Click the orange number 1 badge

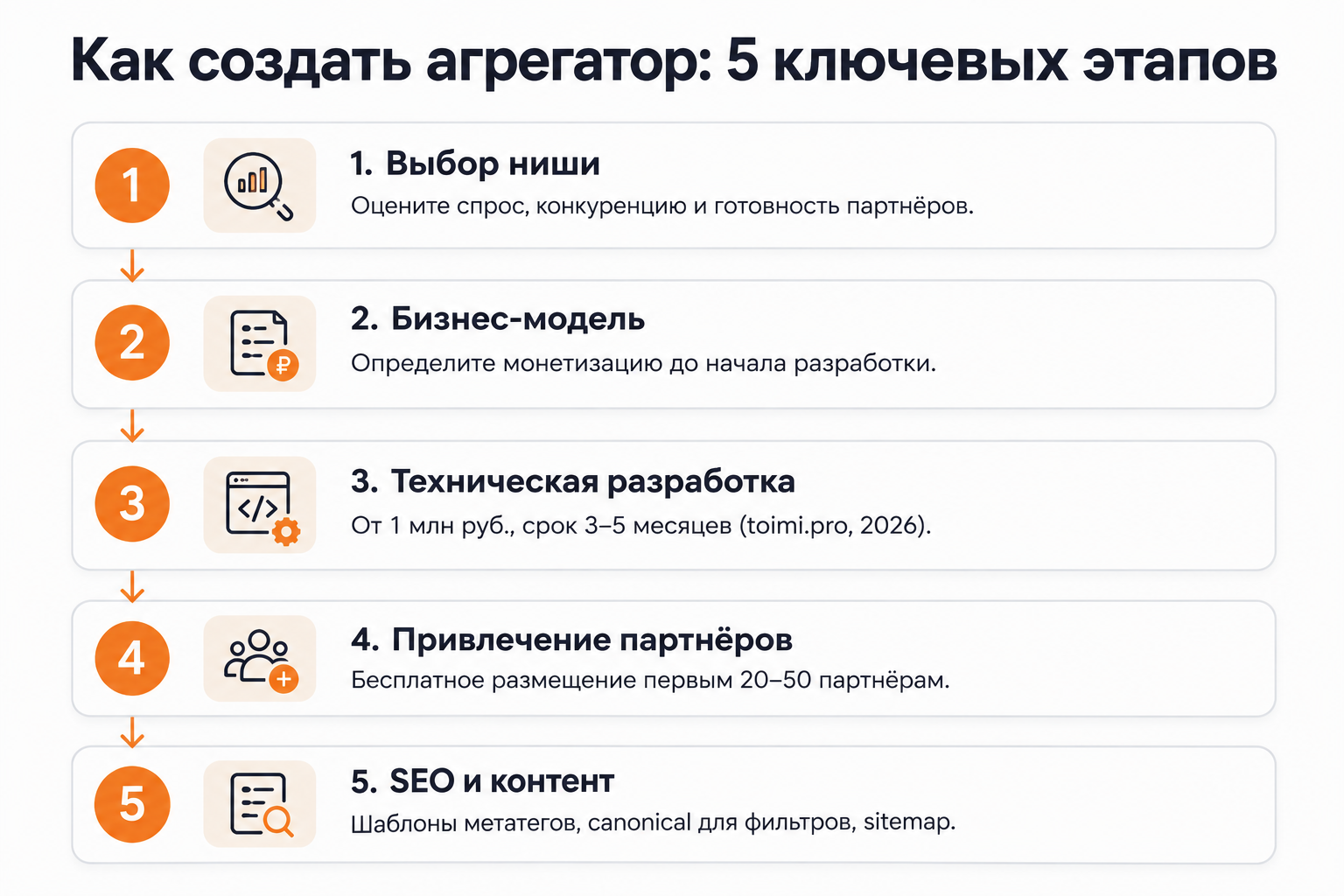132,185
